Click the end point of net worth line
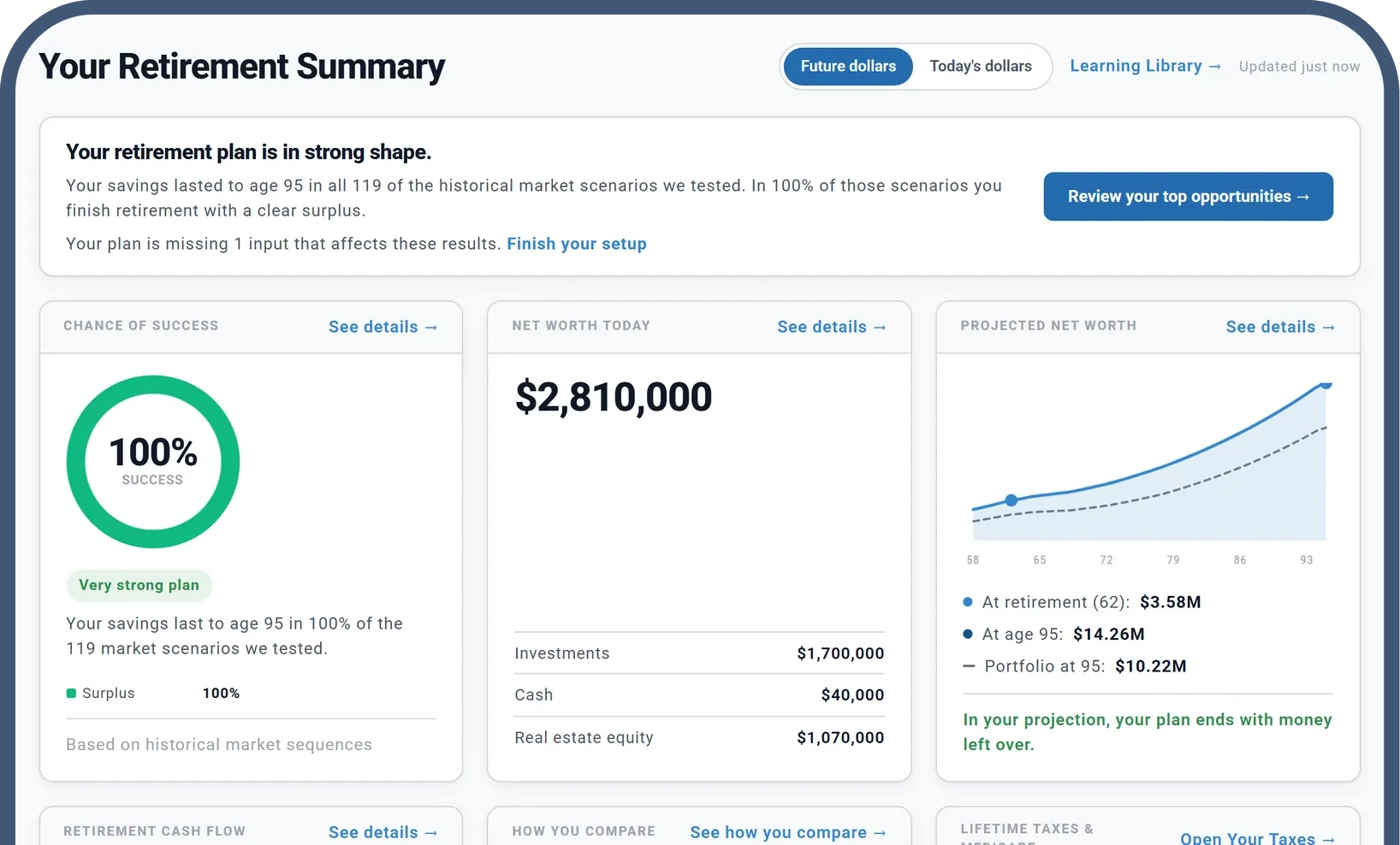The image size is (1400, 845). 1326,385
